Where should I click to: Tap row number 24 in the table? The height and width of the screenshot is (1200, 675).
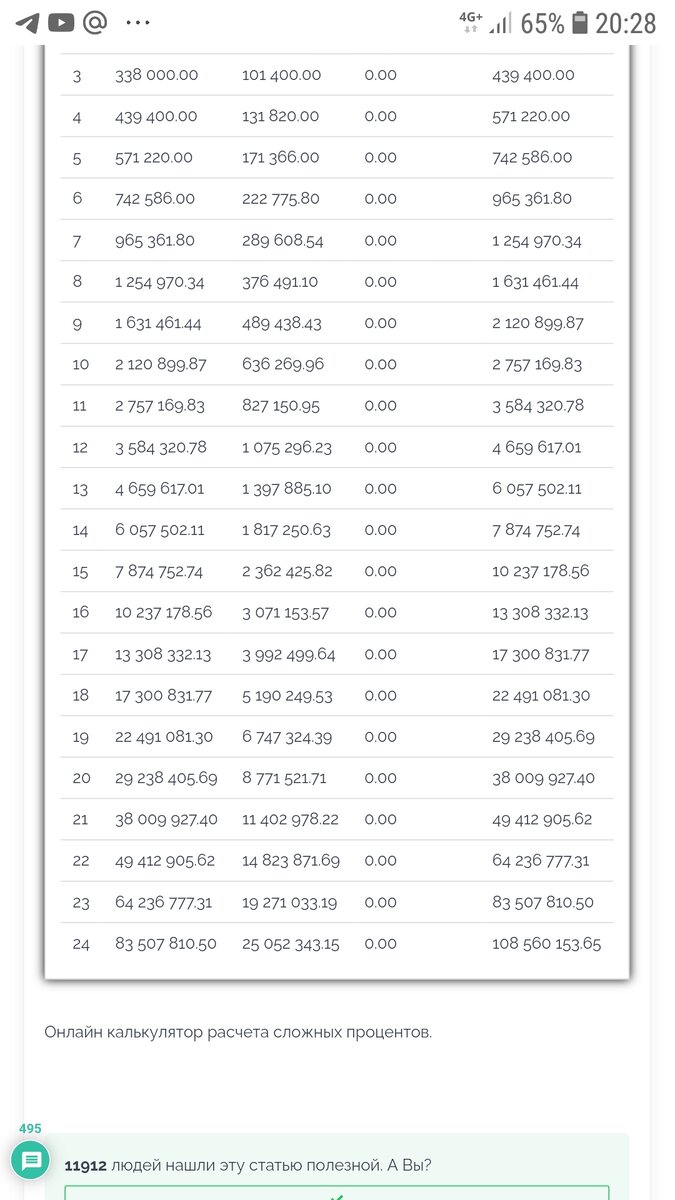click(x=80, y=944)
